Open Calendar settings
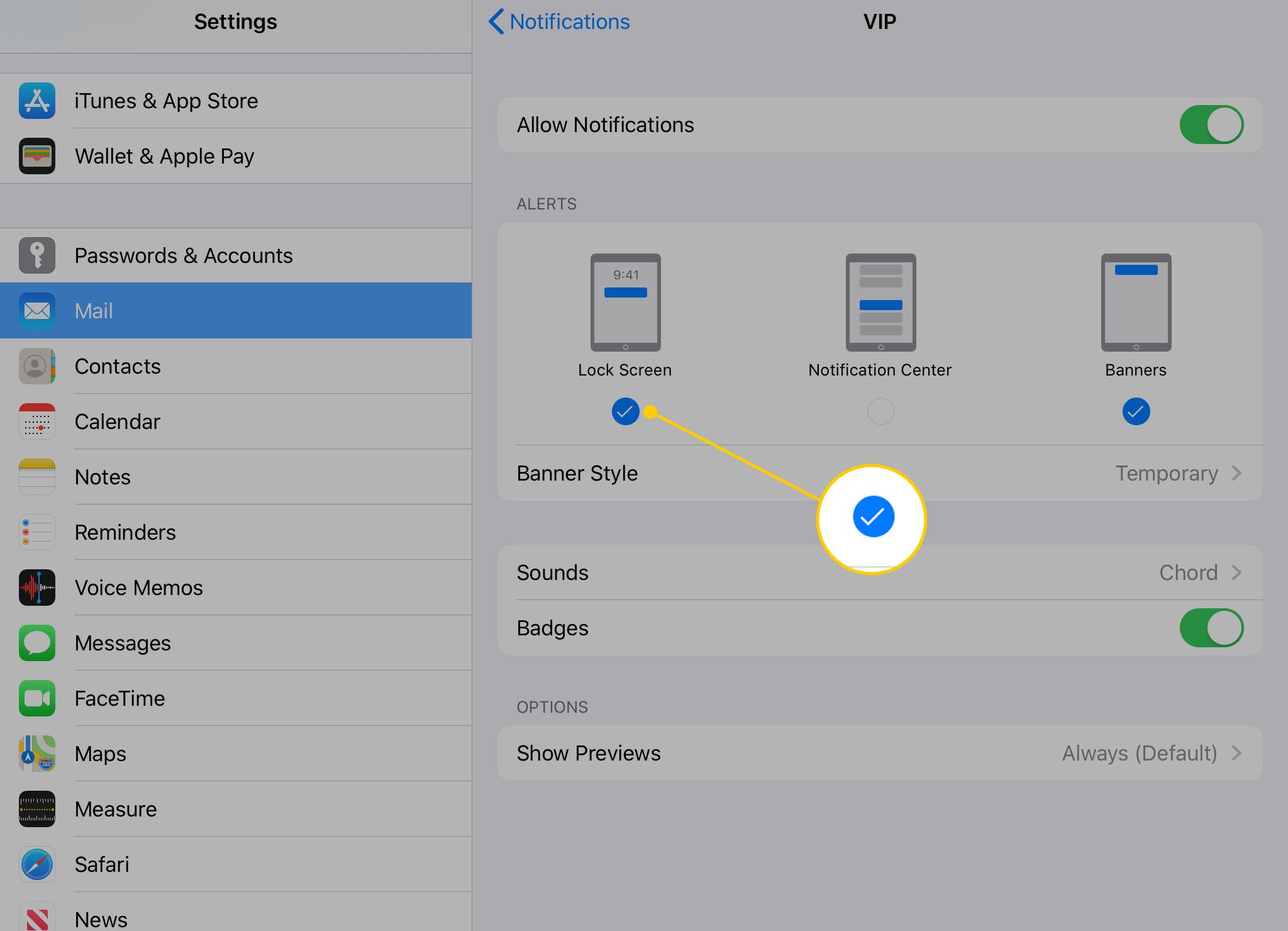This screenshot has height=931, width=1288. click(x=236, y=421)
